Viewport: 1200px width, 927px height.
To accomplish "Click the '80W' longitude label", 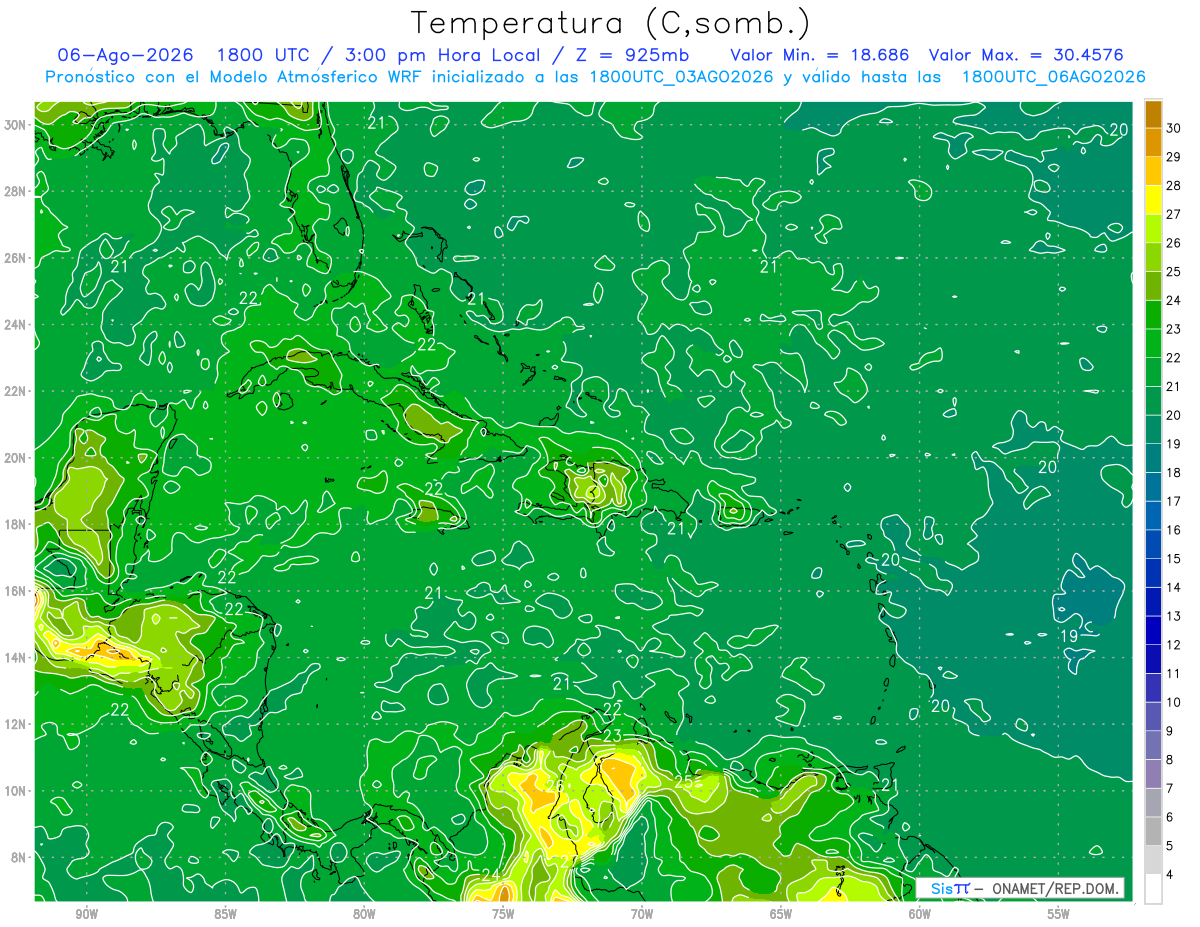I will tap(364, 914).
